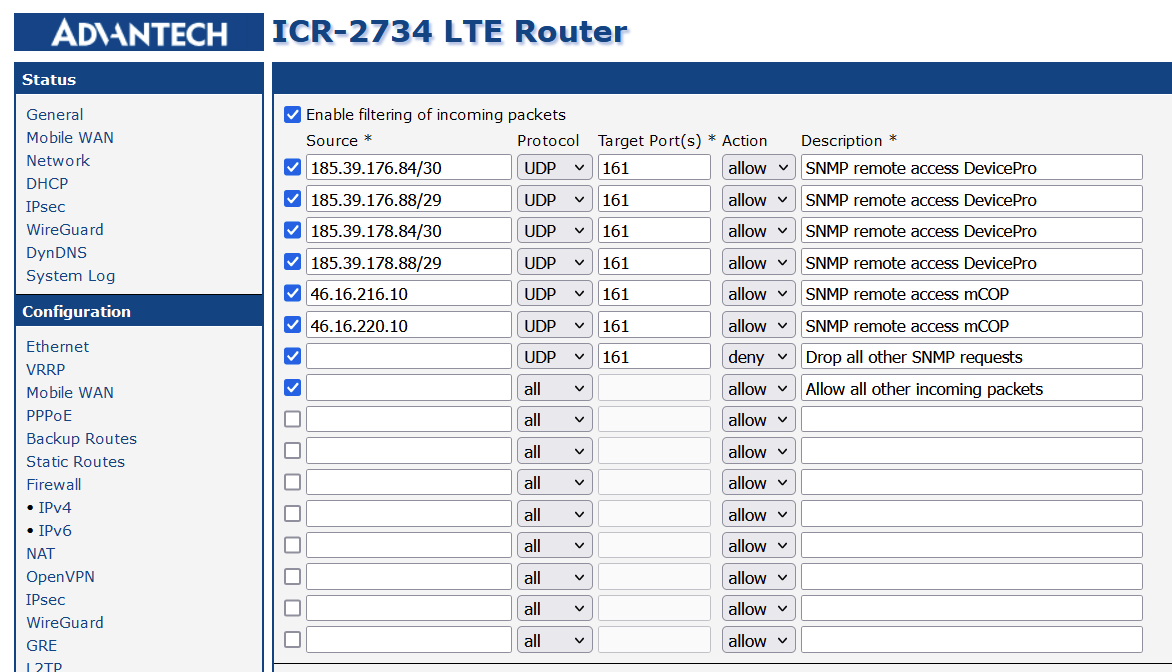Screen dimensions: 1172x672
Task: Open Protocol dropdown for Drop all other SNMP requests
Action: point(554,357)
